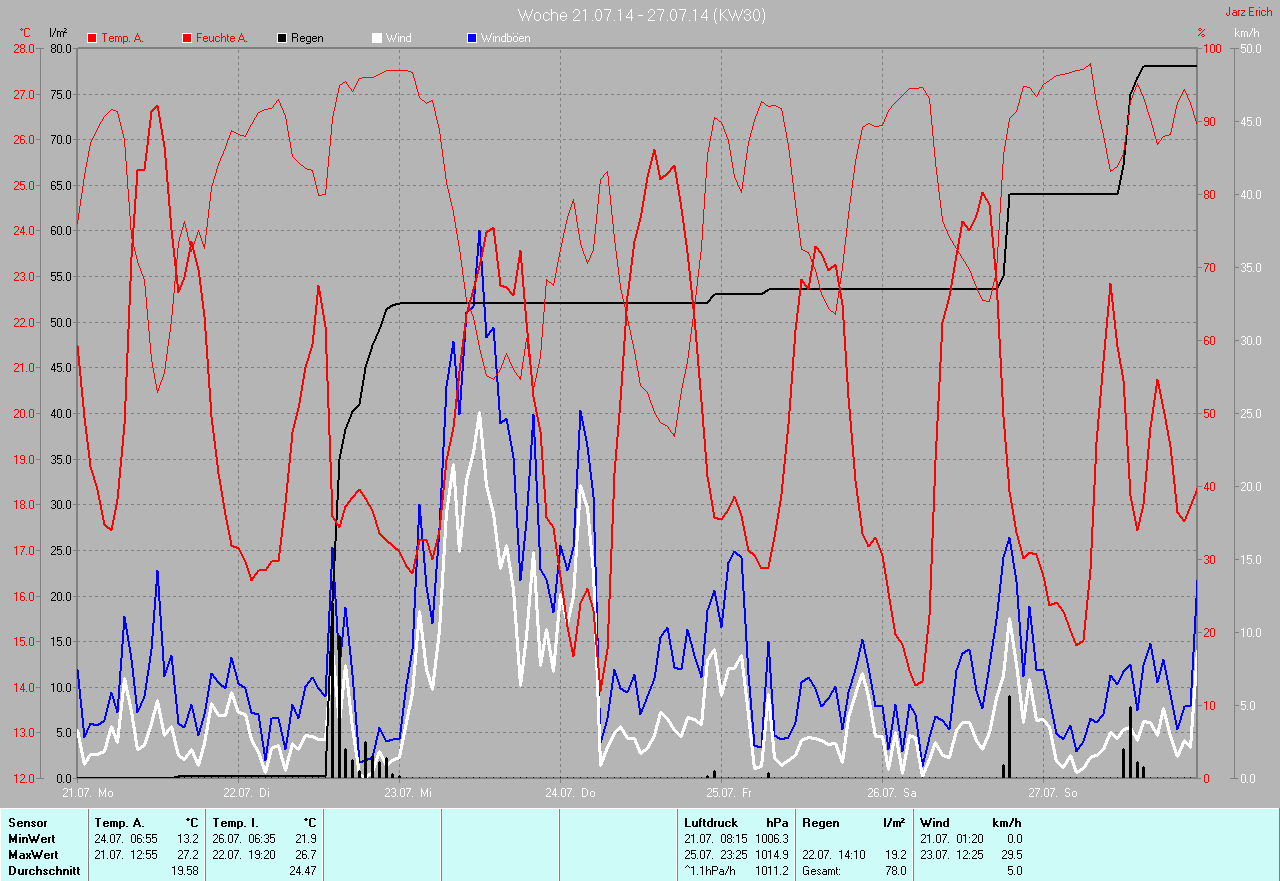Click the '100' humidity axis value

[x=1212, y=48]
